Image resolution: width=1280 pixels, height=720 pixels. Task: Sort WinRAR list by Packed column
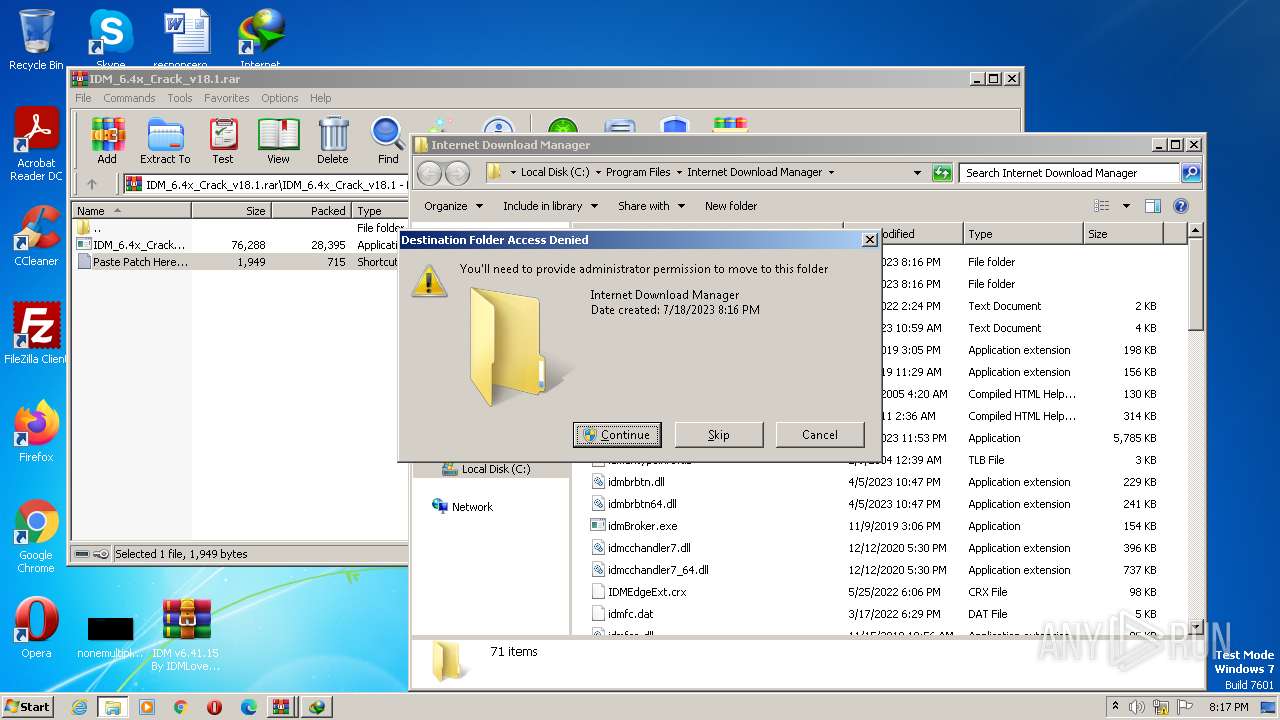click(x=311, y=211)
